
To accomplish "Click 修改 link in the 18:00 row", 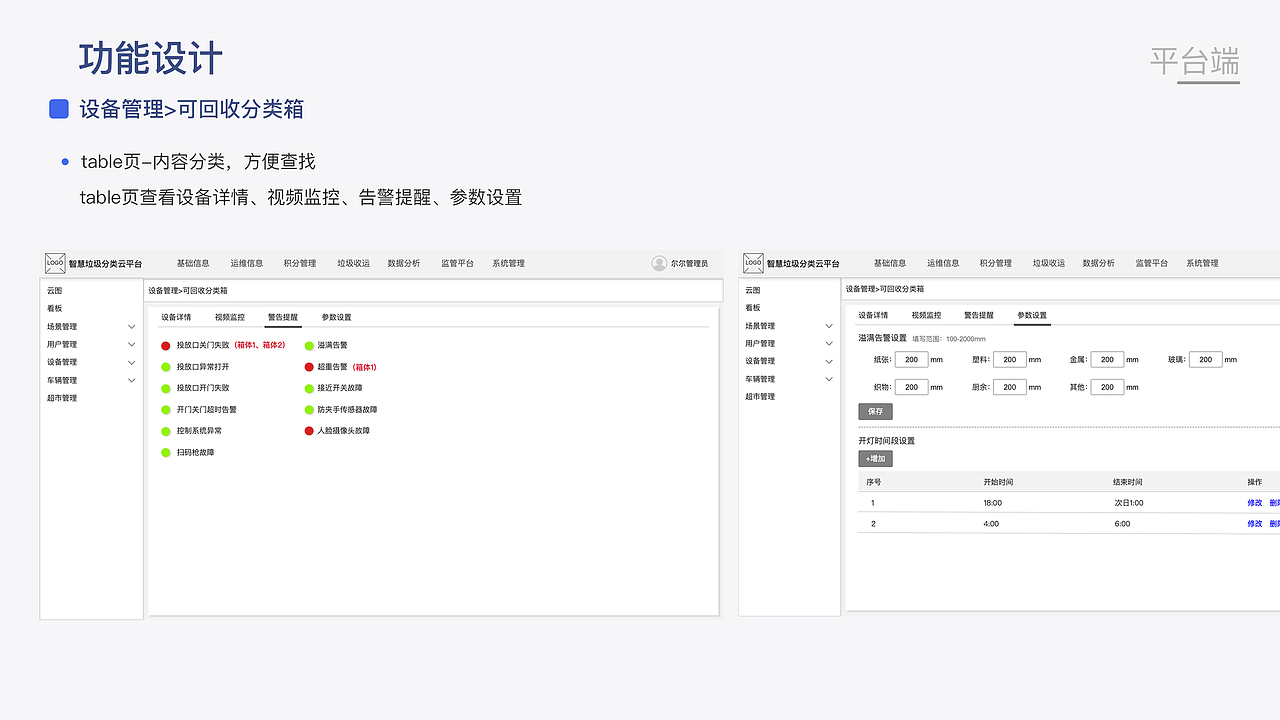I will [x=1254, y=503].
